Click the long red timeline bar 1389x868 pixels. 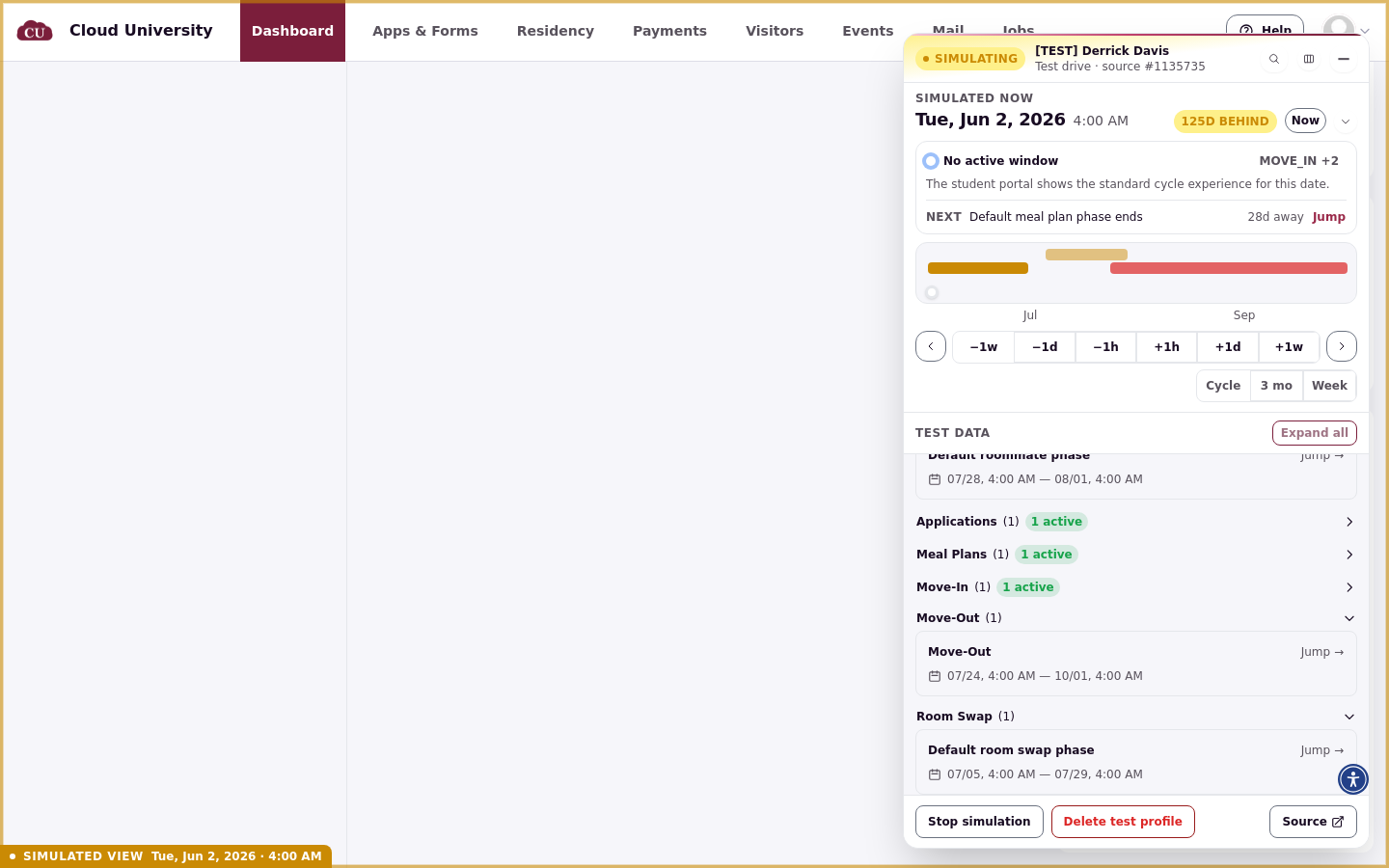coord(1229,268)
